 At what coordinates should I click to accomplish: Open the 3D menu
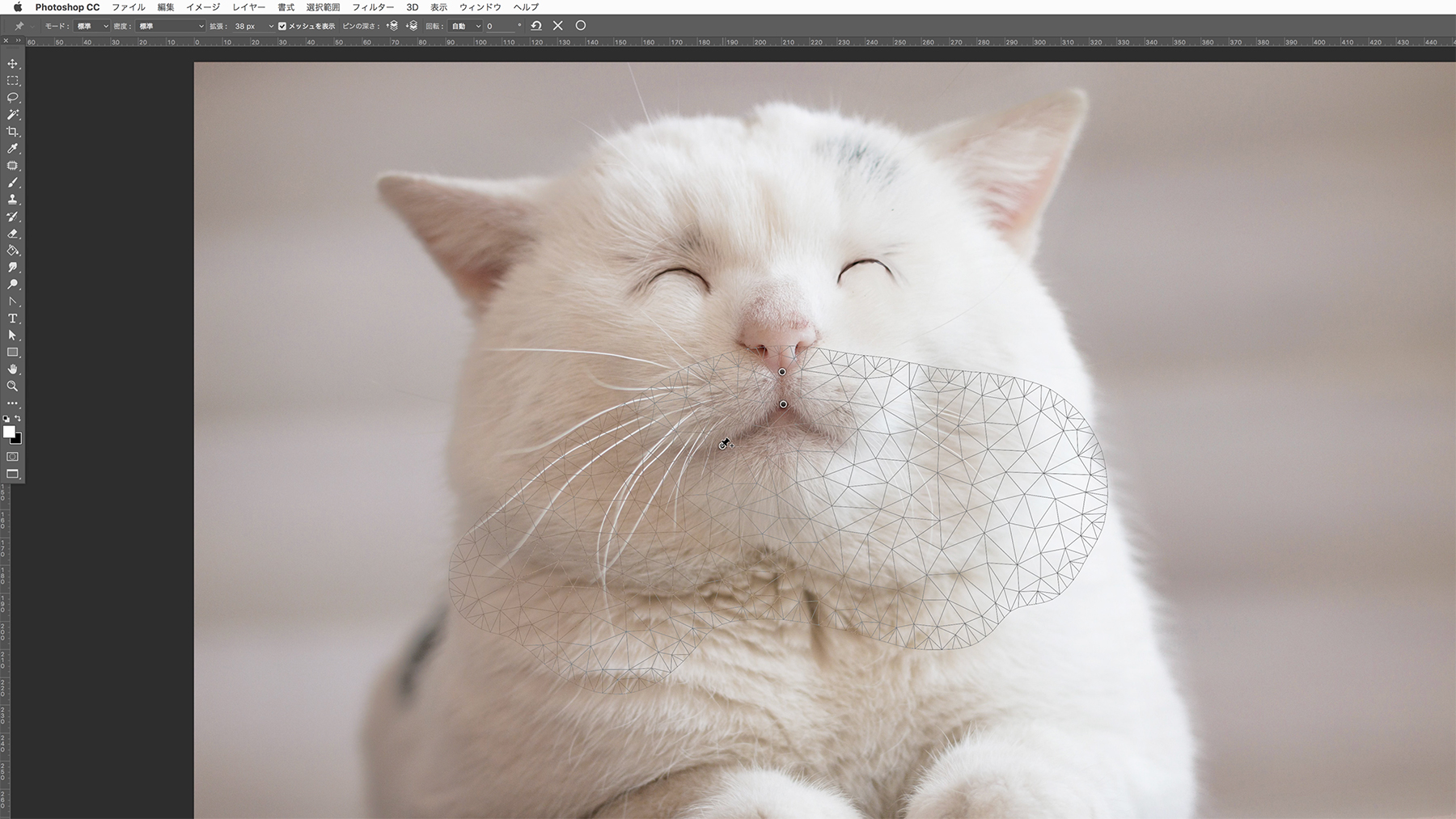[413, 7]
